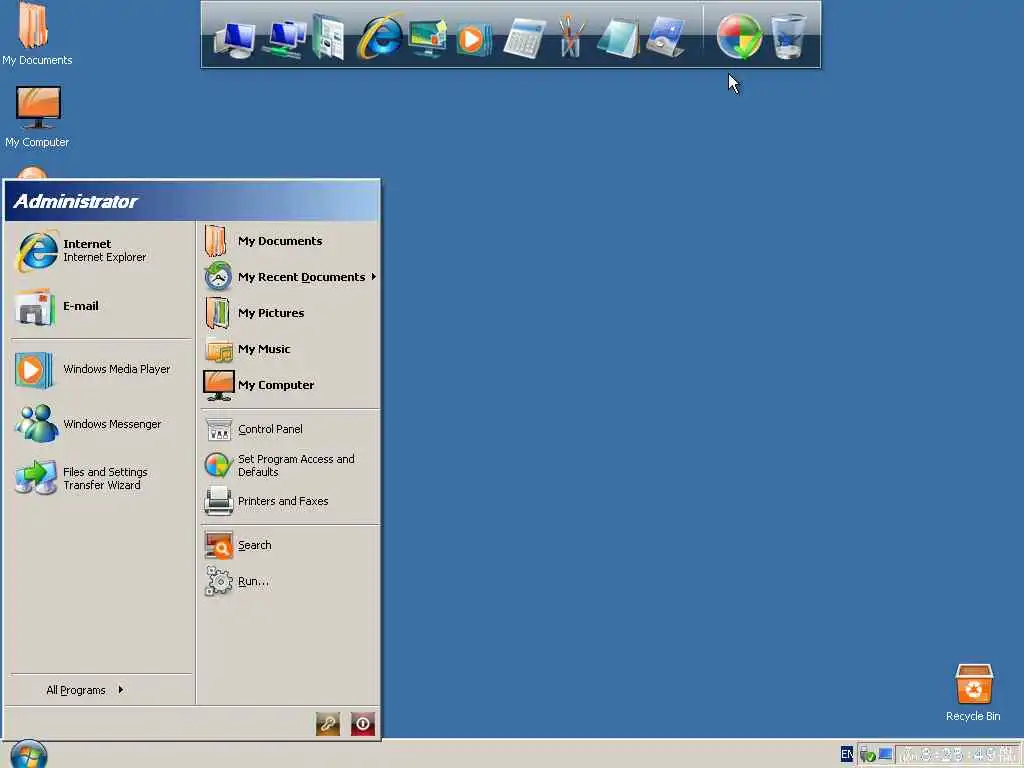This screenshot has height=768, width=1024.
Task: Click the safely remove hardware tray icon
Action: pos(867,755)
